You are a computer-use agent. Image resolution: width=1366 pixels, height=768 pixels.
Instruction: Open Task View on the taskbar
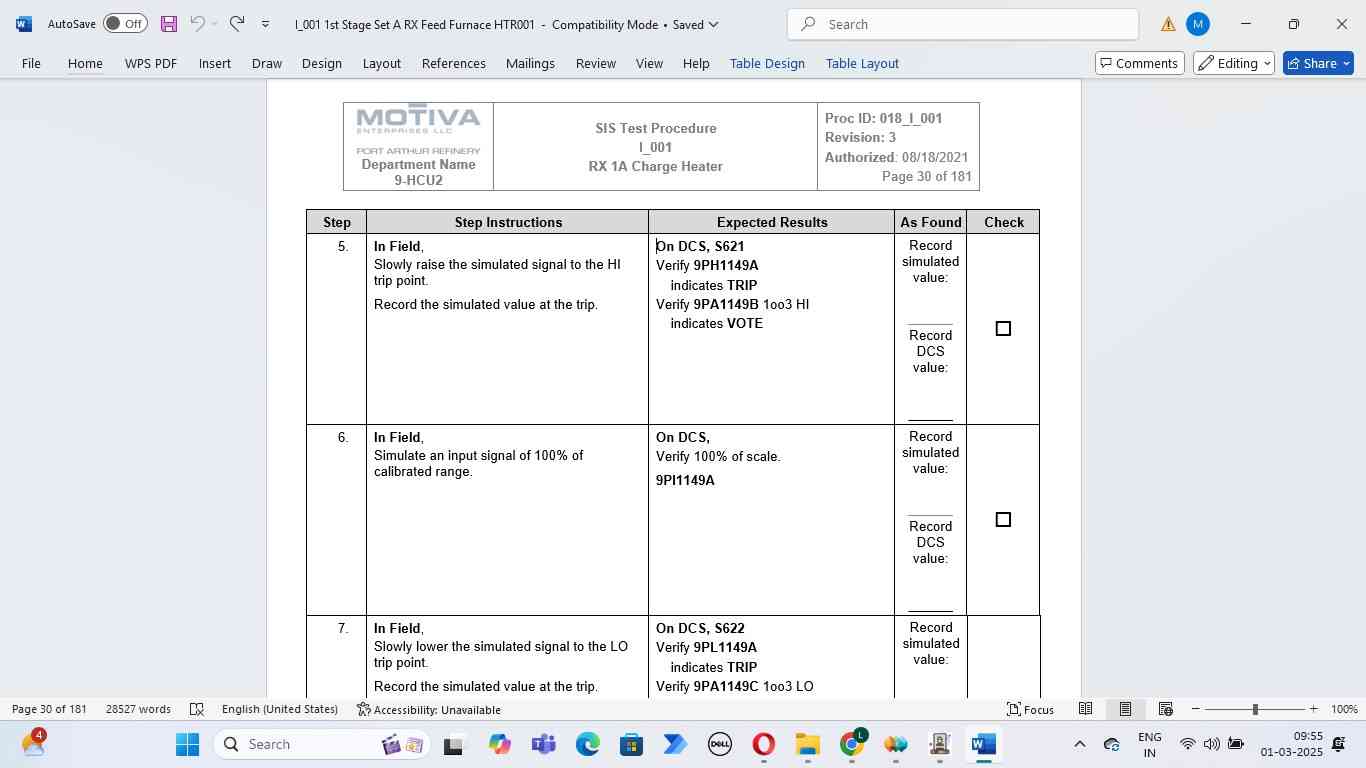click(x=453, y=744)
